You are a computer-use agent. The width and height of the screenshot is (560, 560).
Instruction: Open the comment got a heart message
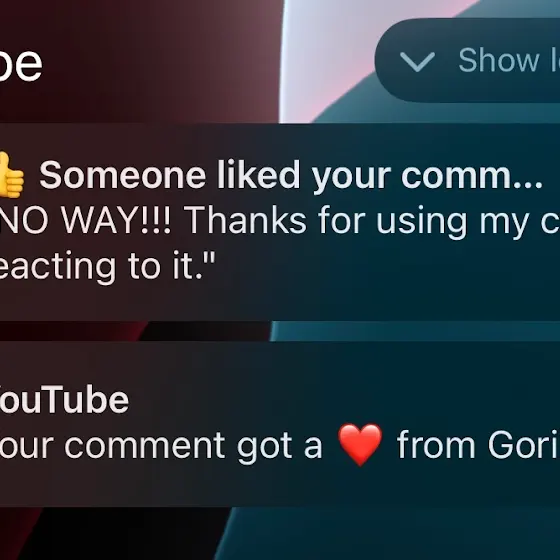click(280, 445)
